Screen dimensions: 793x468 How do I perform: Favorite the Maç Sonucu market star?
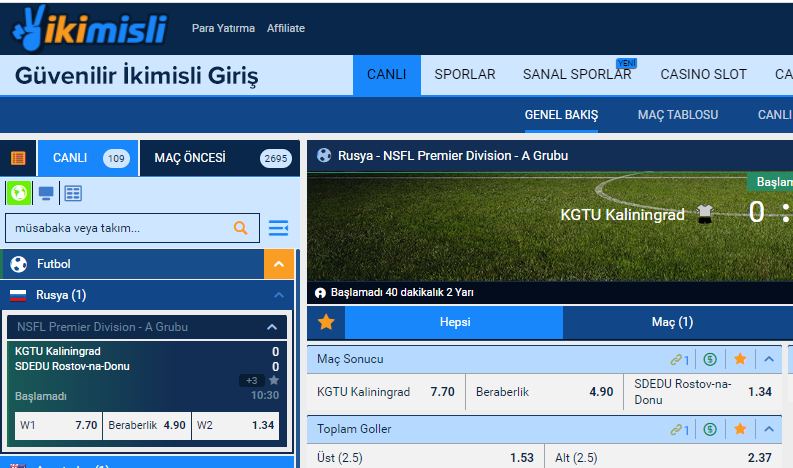pyautogui.click(x=740, y=359)
